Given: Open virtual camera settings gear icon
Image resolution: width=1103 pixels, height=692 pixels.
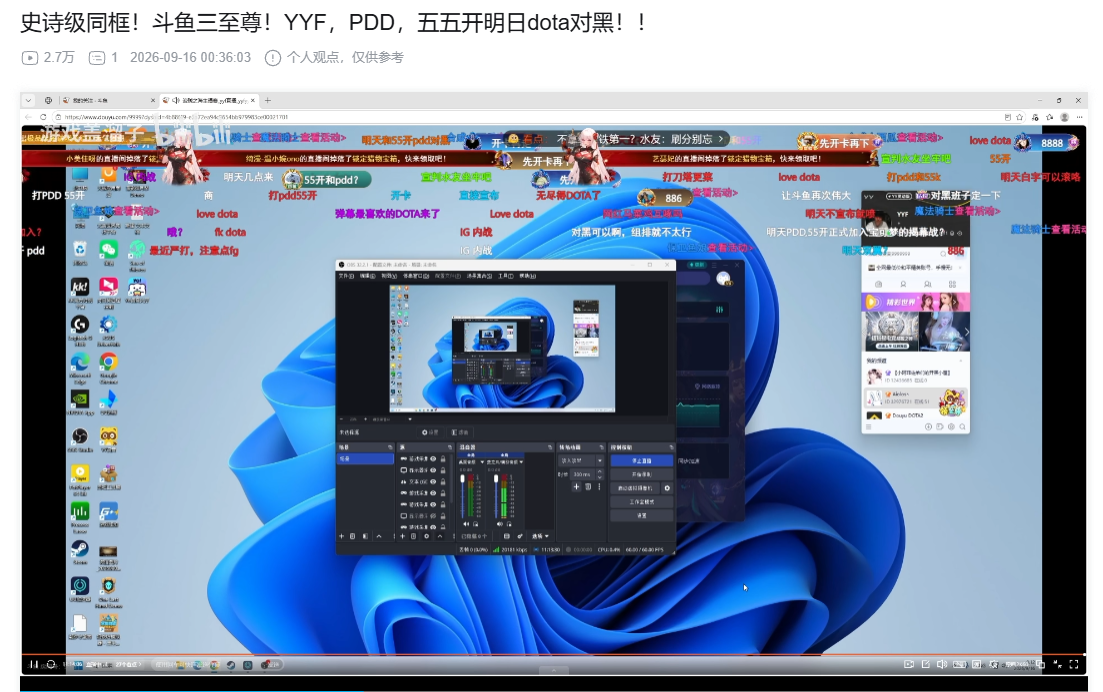Looking at the screenshot, I should 667,488.
